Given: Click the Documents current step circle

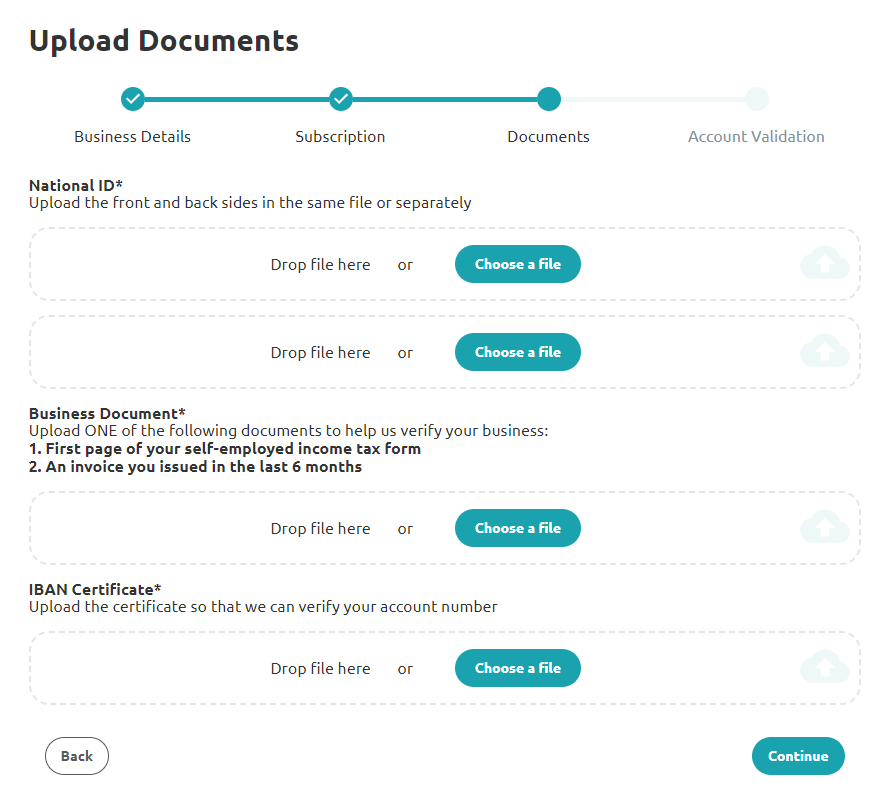Looking at the screenshot, I should point(549,99).
